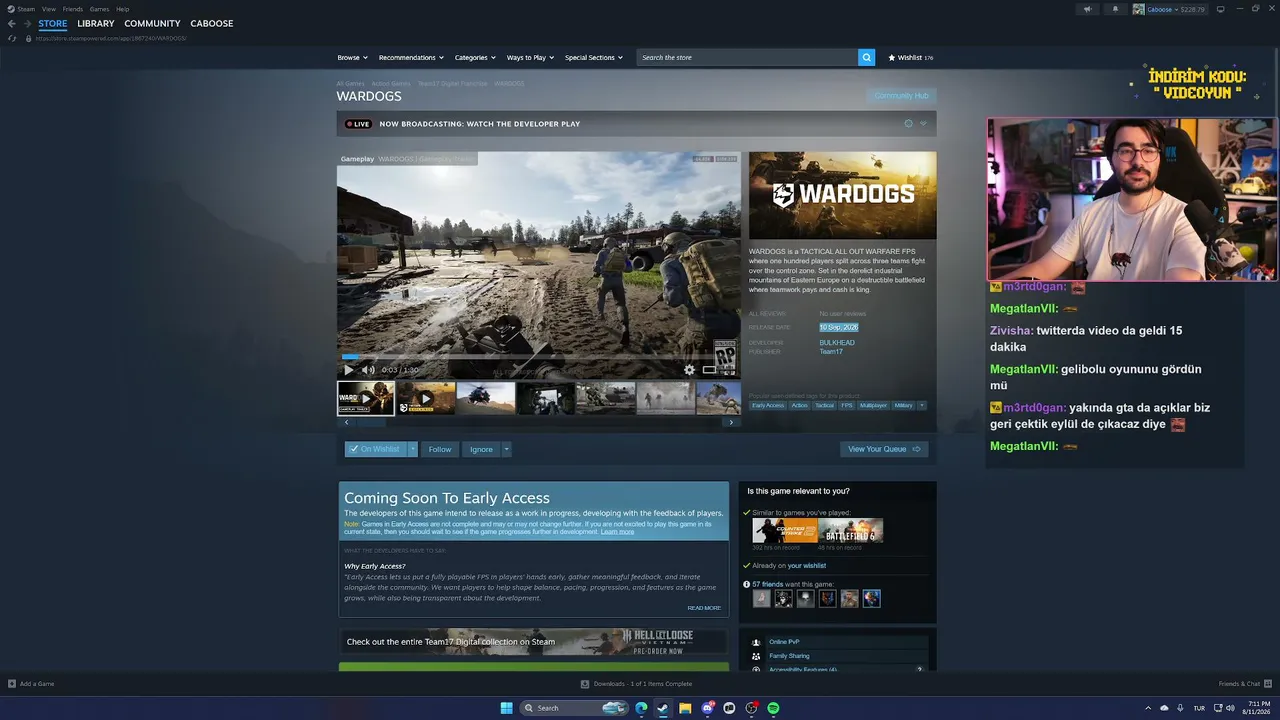1280x720 pixels.
Task: Click the Windows taskbar Search box
Action: (574, 708)
